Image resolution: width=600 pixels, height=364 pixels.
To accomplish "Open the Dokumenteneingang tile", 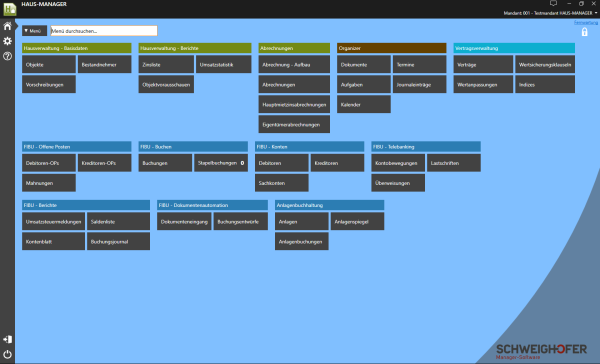I will [x=184, y=221].
